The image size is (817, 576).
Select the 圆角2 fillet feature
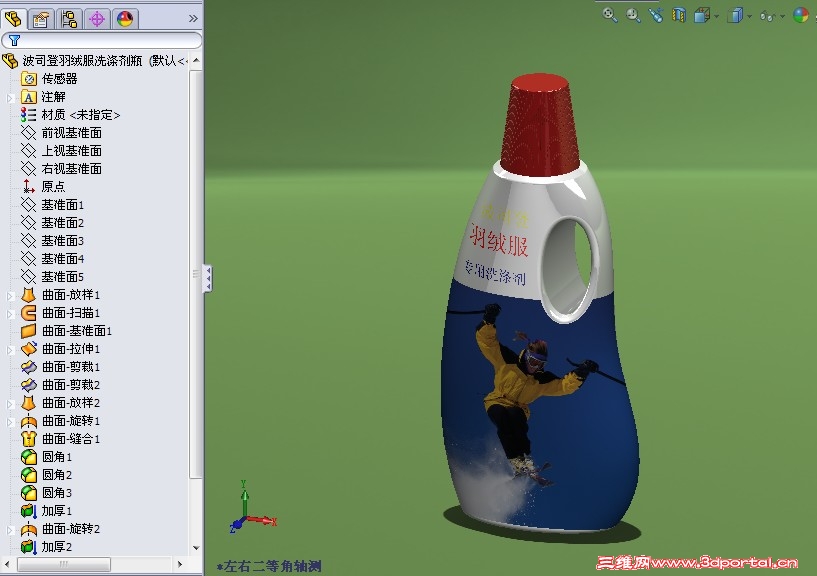[46, 475]
